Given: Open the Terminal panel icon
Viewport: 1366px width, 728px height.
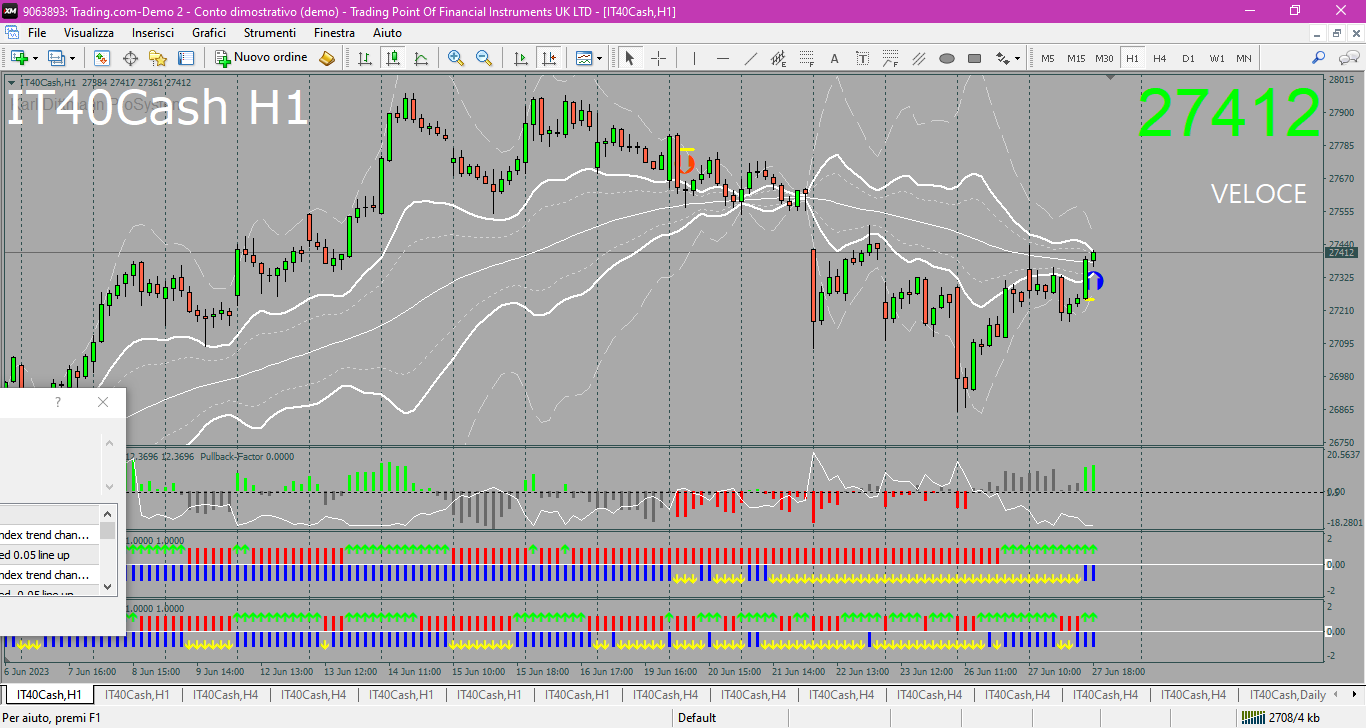Looking at the screenshot, I should click(187, 58).
